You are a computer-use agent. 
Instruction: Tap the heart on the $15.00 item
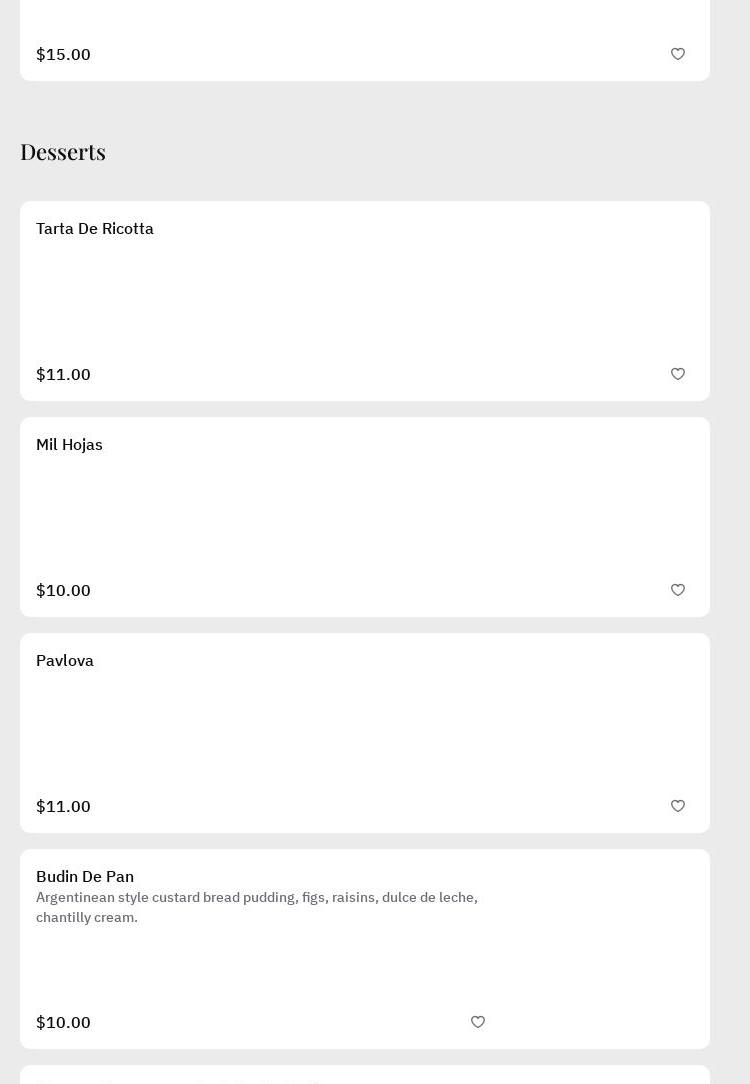pyautogui.click(x=678, y=54)
